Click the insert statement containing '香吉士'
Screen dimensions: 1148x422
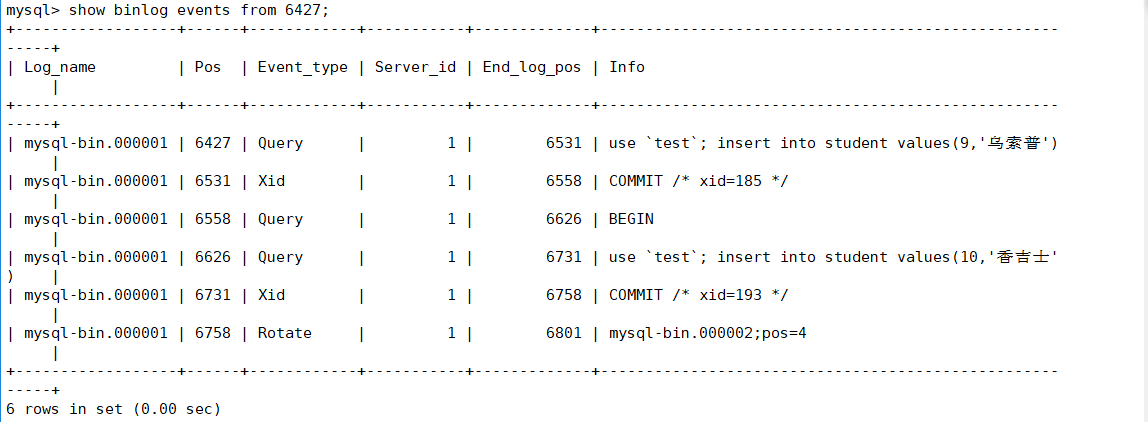[x=833, y=257]
